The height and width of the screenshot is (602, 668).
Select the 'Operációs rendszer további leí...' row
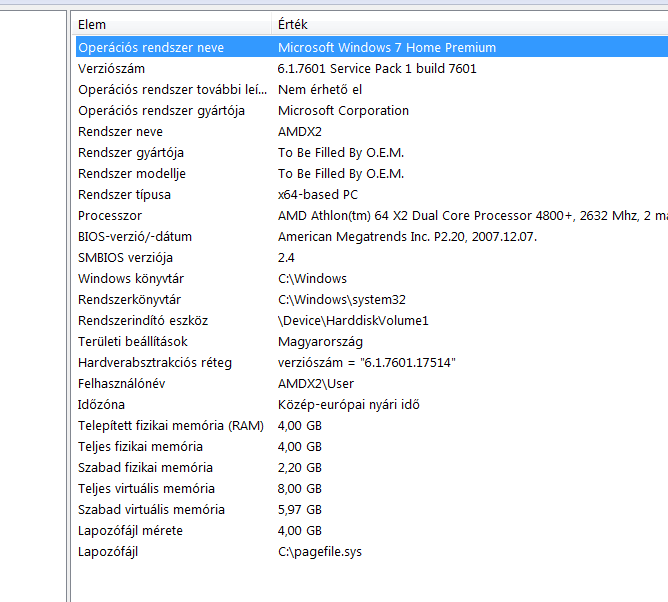(x=372, y=89)
